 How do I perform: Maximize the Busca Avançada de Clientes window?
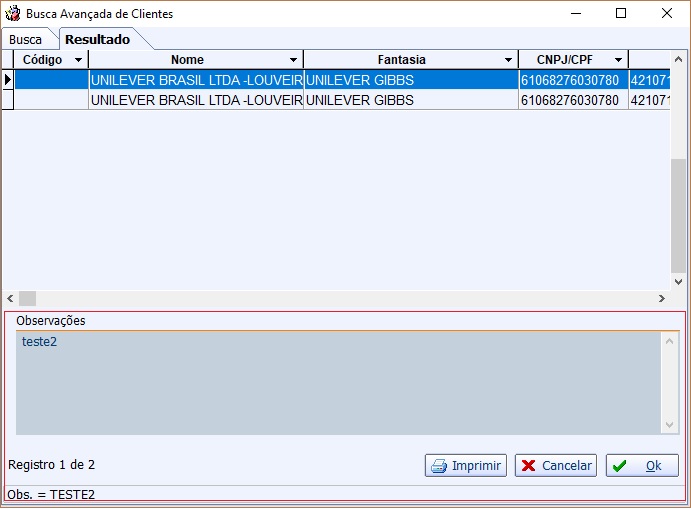621,13
